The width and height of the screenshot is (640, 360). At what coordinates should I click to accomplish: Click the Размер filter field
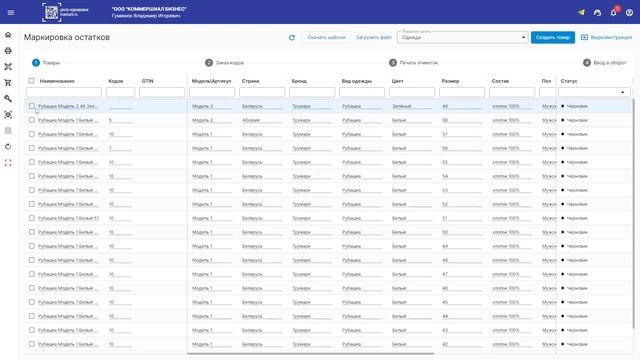(462, 92)
